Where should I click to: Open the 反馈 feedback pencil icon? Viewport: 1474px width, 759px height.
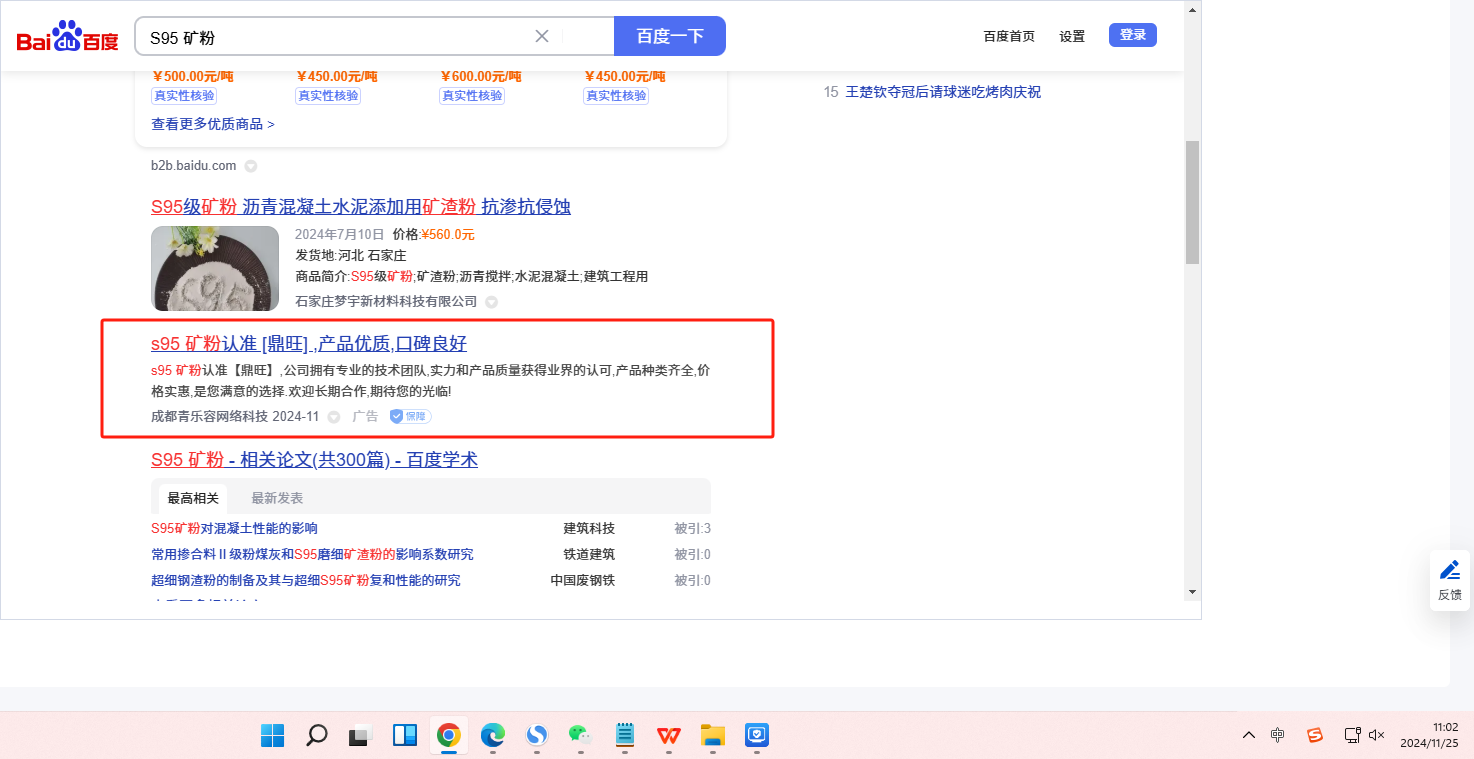tap(1449, 570)
